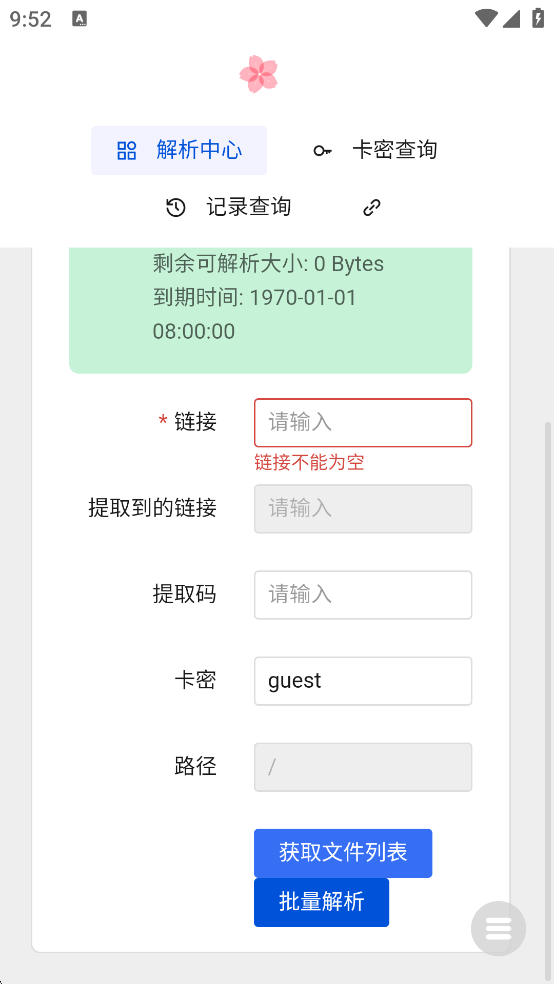Click the 提取到的链接 disabled field
The image size is (554, 984).
pos(363,509)
